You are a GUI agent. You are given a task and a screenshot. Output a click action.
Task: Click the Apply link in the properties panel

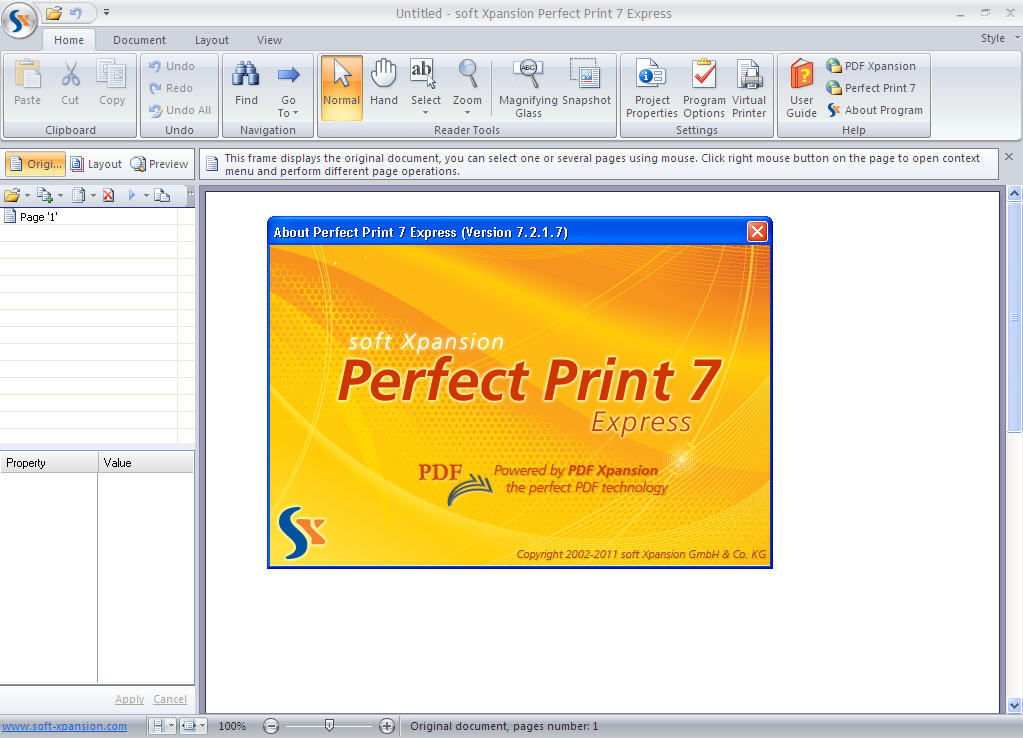129,699
